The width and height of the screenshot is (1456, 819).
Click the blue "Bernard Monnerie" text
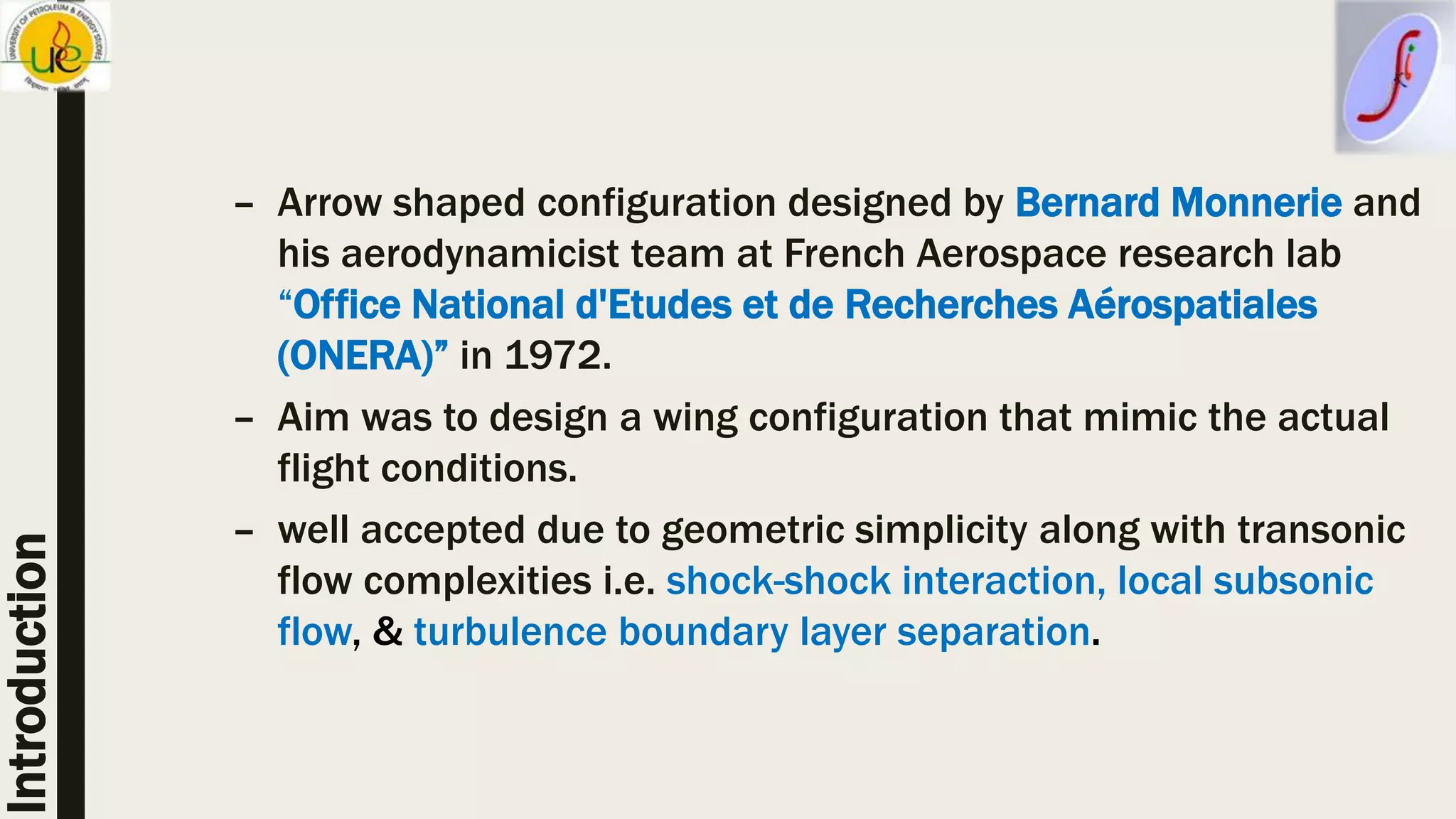pyautogui.click(x=1178, y=203)
